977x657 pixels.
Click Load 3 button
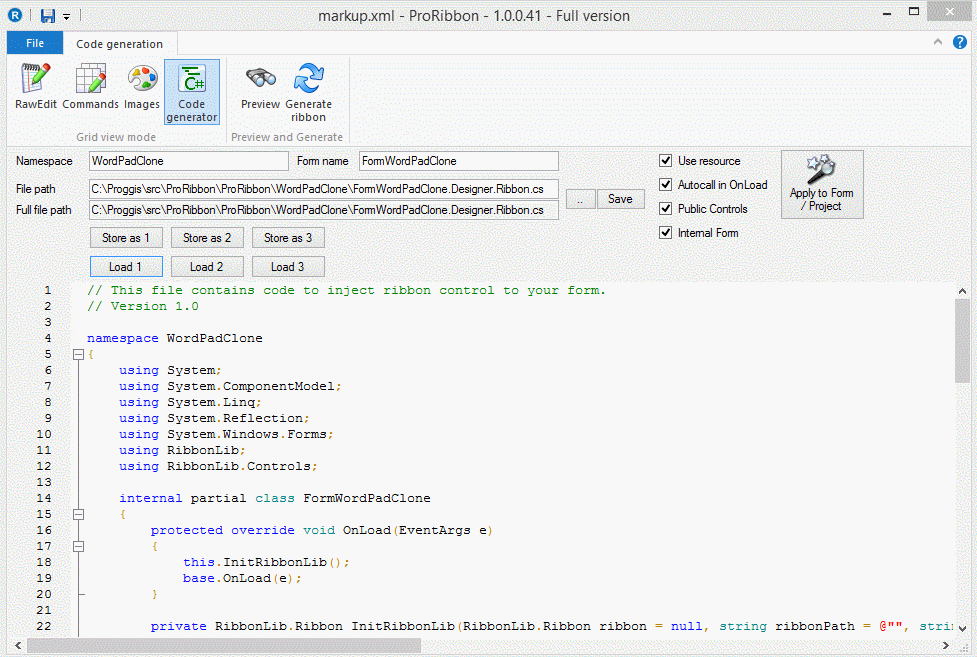pyautogui.click(x=288, y=267)
